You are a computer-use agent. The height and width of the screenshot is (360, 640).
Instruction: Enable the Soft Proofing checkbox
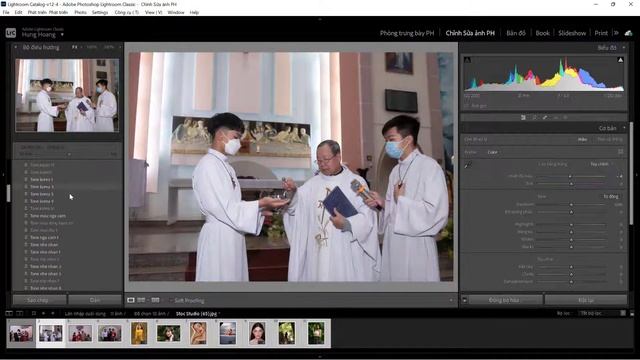point(171,300)
